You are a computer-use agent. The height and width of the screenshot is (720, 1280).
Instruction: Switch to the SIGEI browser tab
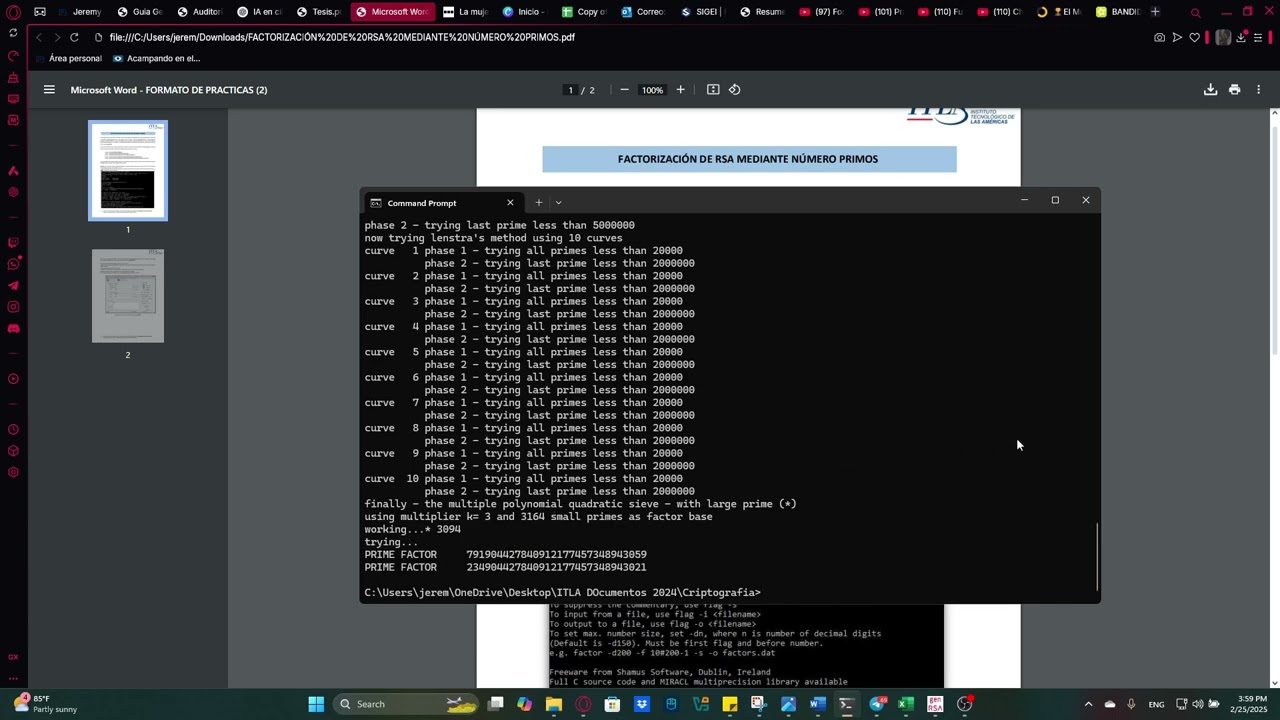pyautogui.click(x=703, y=12)
